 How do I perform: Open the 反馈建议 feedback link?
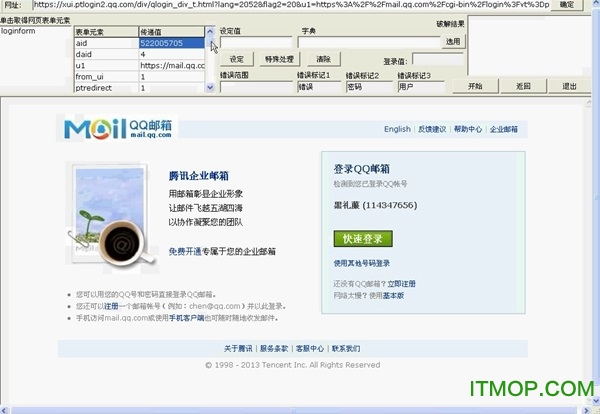[x=432, y=129]
